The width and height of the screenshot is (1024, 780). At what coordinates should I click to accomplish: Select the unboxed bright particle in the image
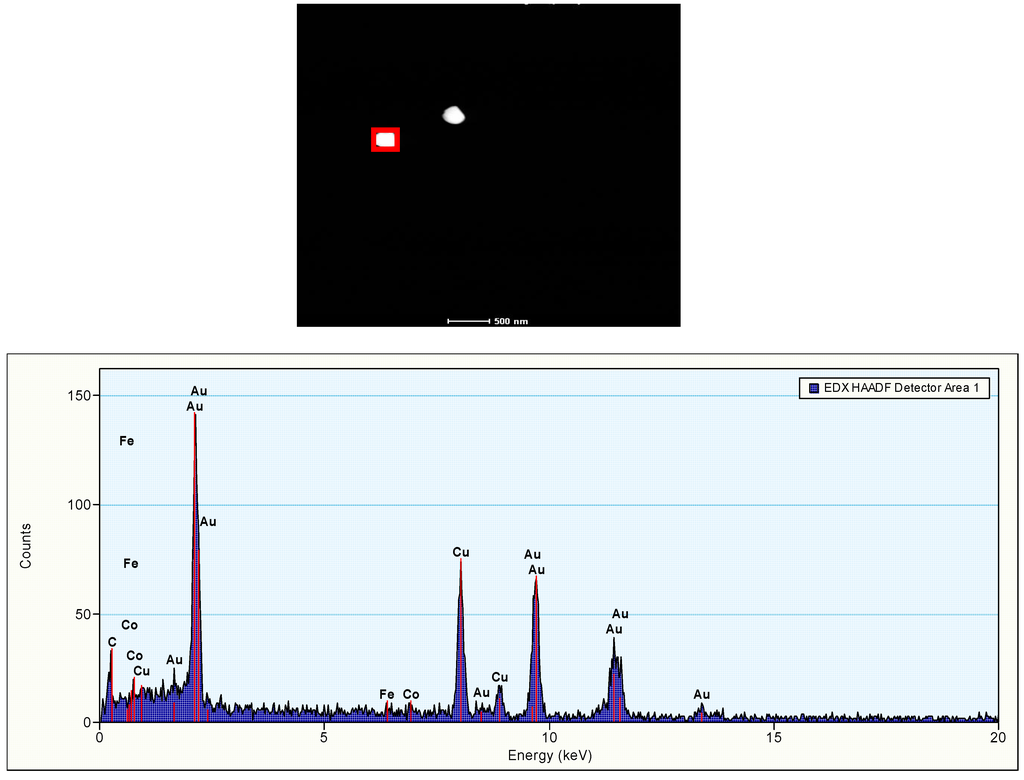pyautogui.click(x=454, y=115)
